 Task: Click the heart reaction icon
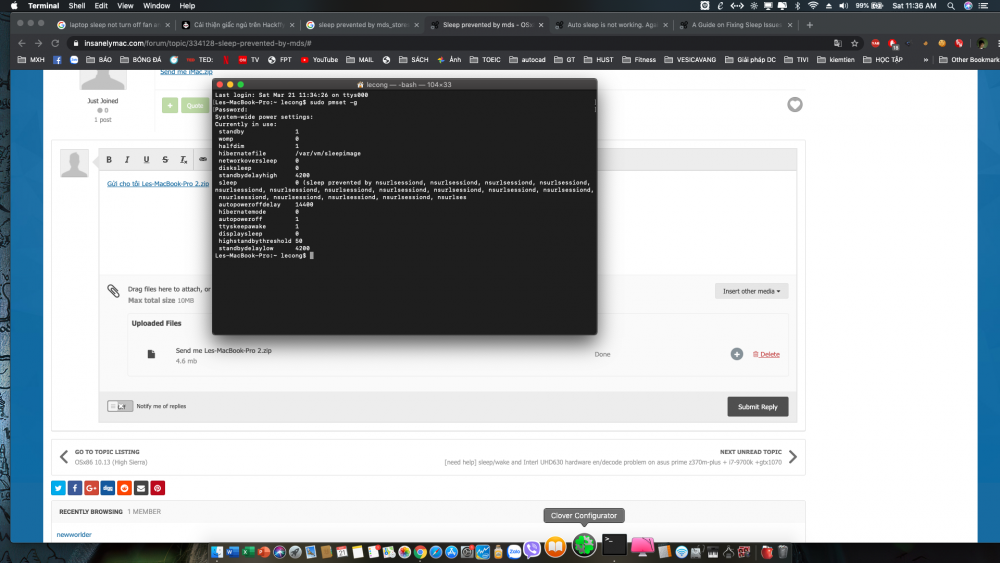point(795,105)
